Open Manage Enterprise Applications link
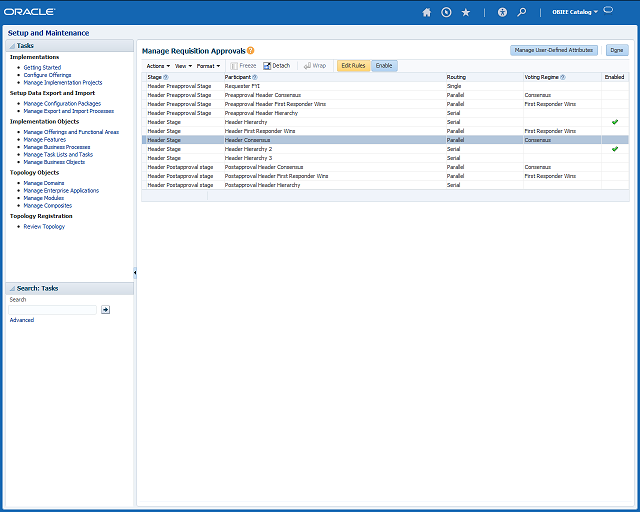640x512 pixels. point(61,191)
